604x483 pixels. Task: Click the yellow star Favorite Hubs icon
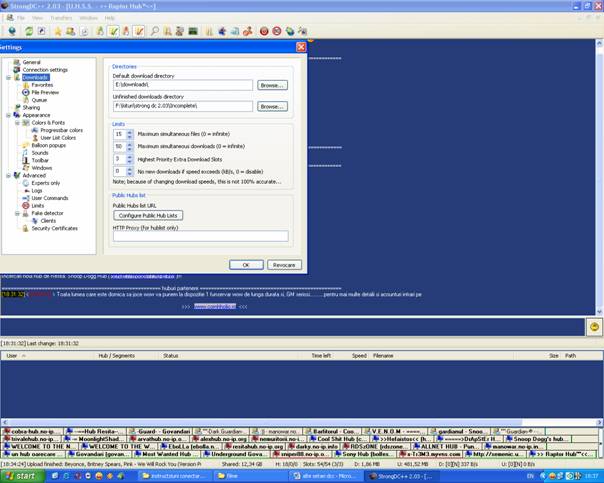click(x=58, y=31)
